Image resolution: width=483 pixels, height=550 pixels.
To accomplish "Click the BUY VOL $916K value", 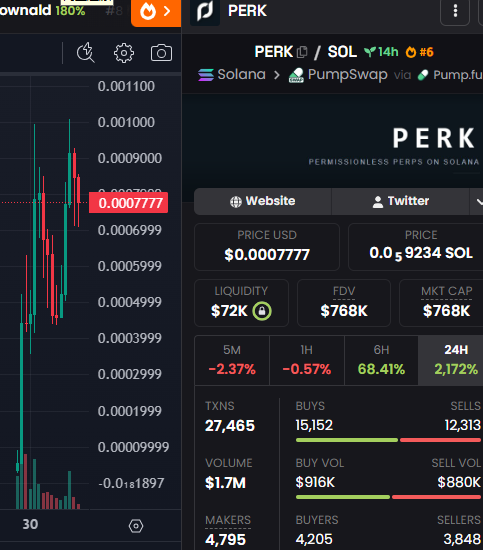I will tap(315, 482).
